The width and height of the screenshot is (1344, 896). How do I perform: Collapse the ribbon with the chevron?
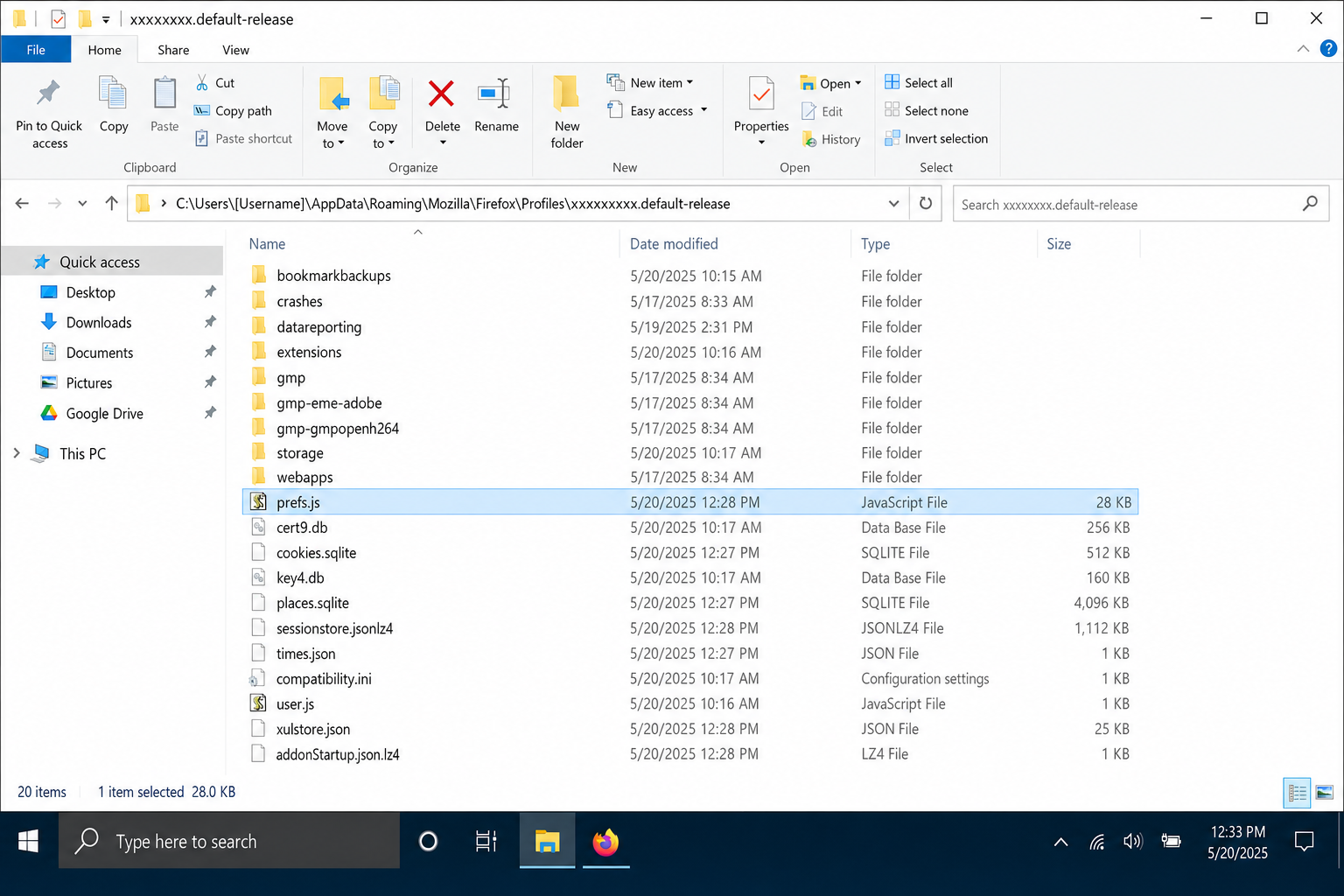pos(1303,49)
